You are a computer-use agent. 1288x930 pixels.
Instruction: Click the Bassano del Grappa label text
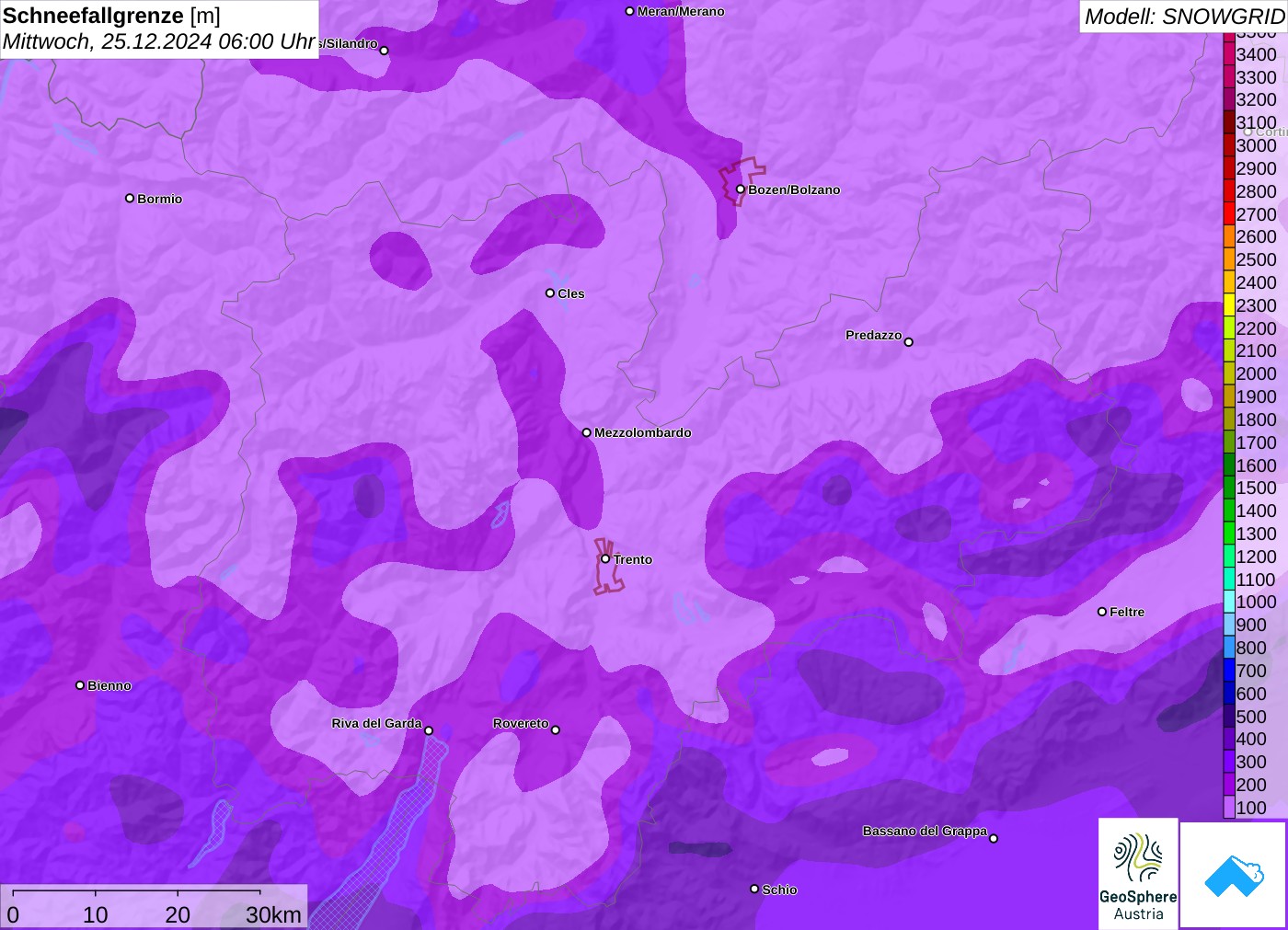coord(925,831)
